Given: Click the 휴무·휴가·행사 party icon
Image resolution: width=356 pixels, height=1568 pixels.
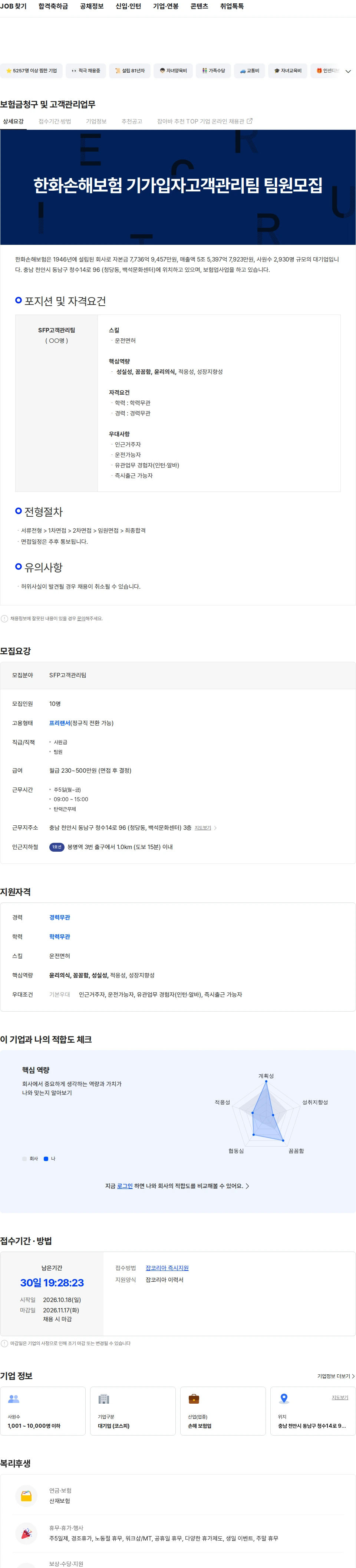Looking at the screenshot, I should [26, 1533].
